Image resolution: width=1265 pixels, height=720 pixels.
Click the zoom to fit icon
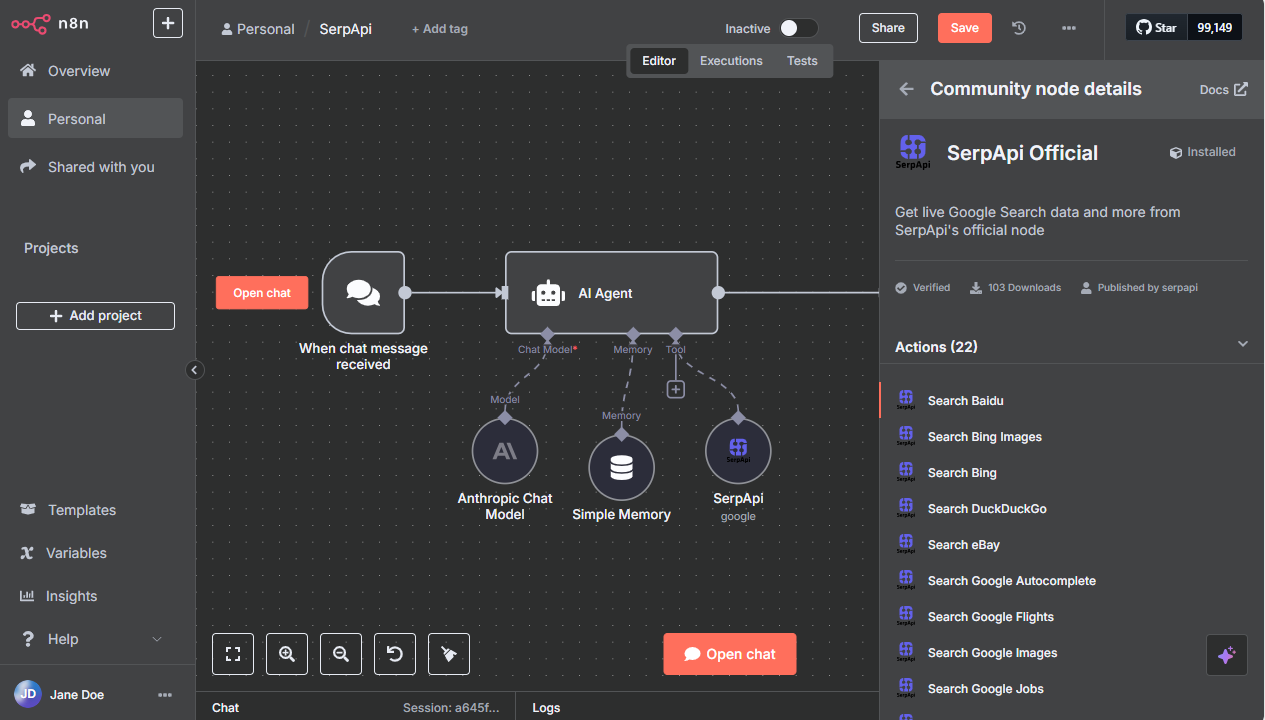pyautogui.click(x=233, y=654)
